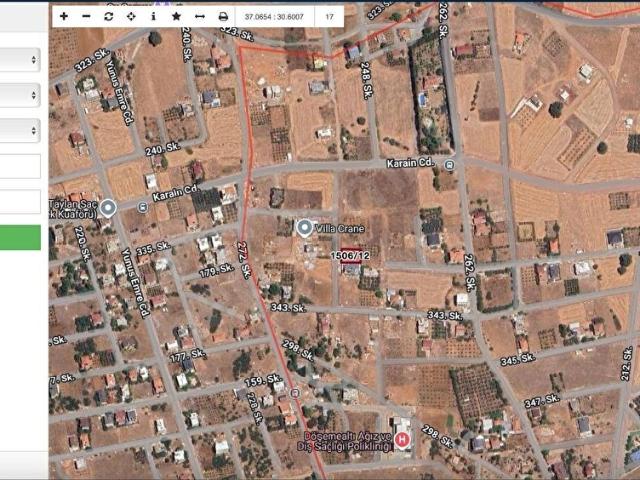Click the Döşemealtı Ağız ve Diş Sağlığı label
The height and width of the screenshot is (480, 640).
pos(345,441)
